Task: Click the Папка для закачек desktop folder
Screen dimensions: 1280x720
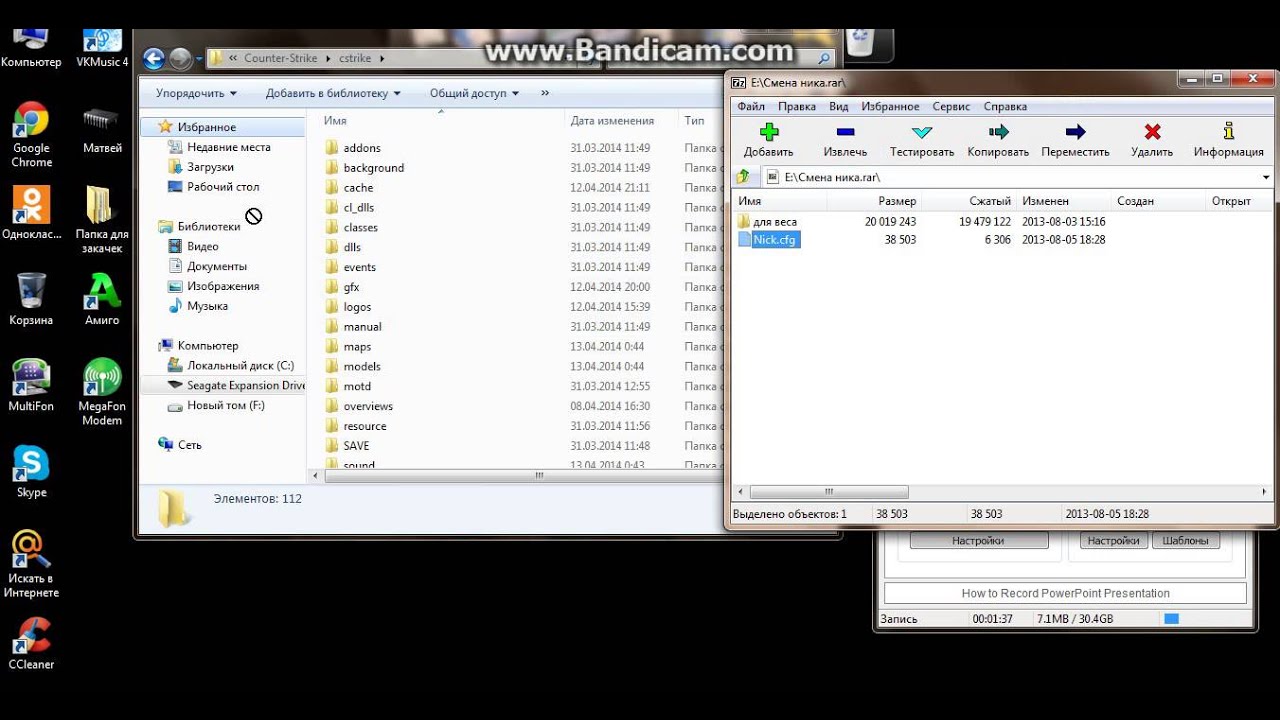Action: click(x=99, y=205)
